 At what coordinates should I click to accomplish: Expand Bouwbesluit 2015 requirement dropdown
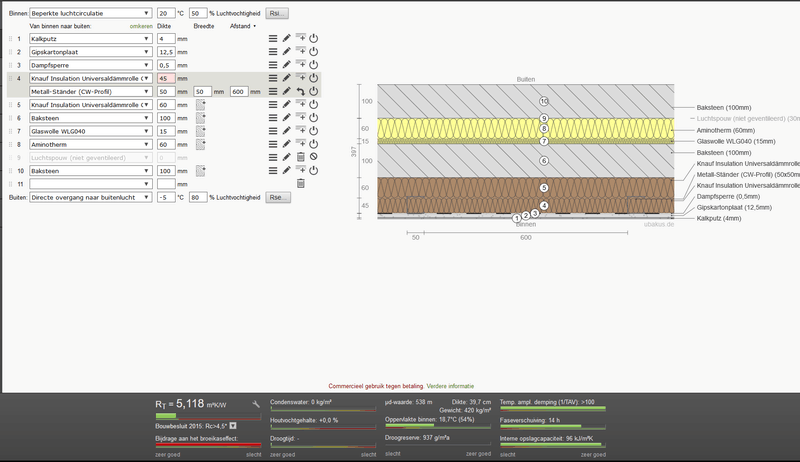(x=232, y=425)
